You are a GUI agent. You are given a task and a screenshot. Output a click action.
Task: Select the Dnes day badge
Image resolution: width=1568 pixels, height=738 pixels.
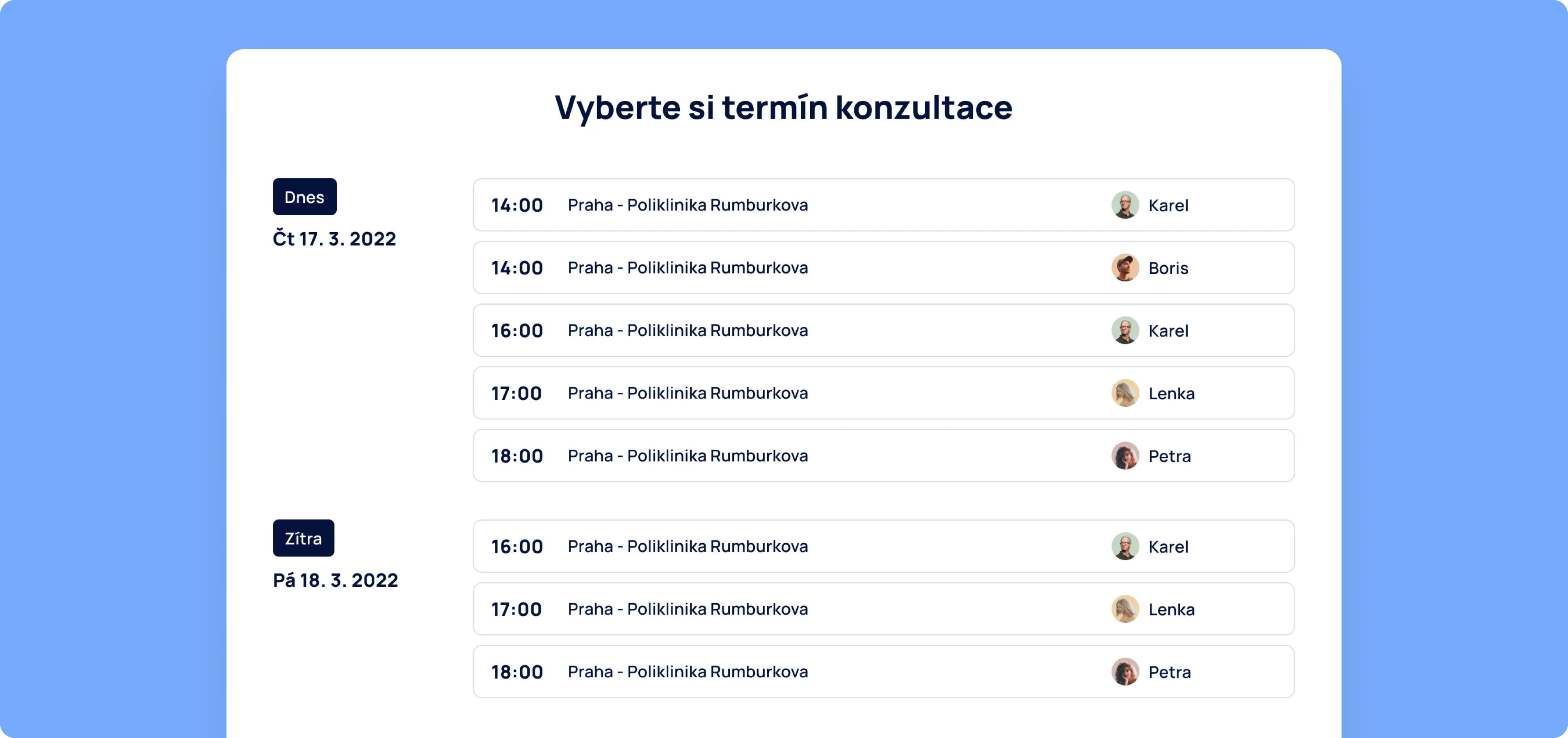(304, 196)
